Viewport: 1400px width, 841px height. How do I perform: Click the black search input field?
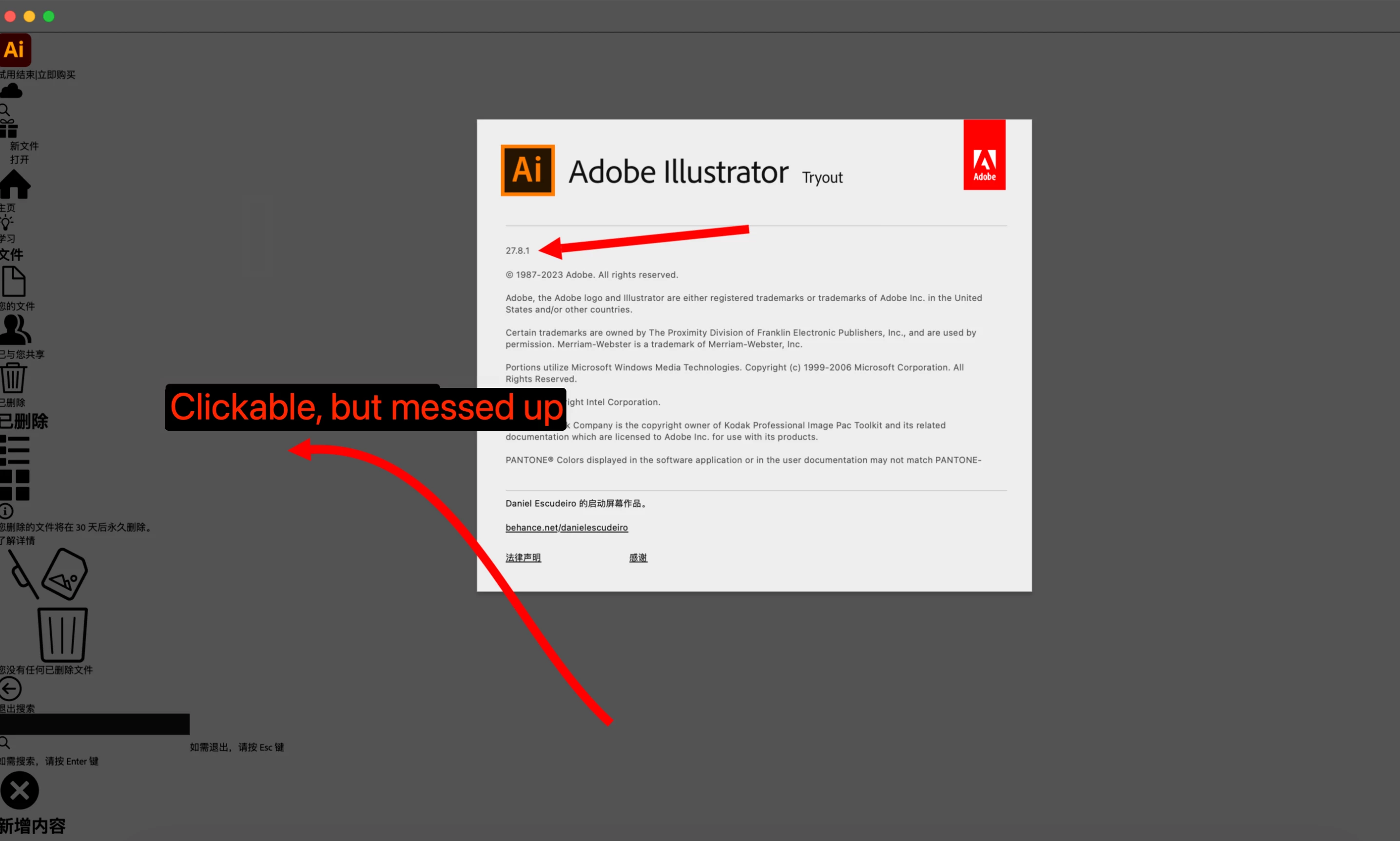point(95,724)
